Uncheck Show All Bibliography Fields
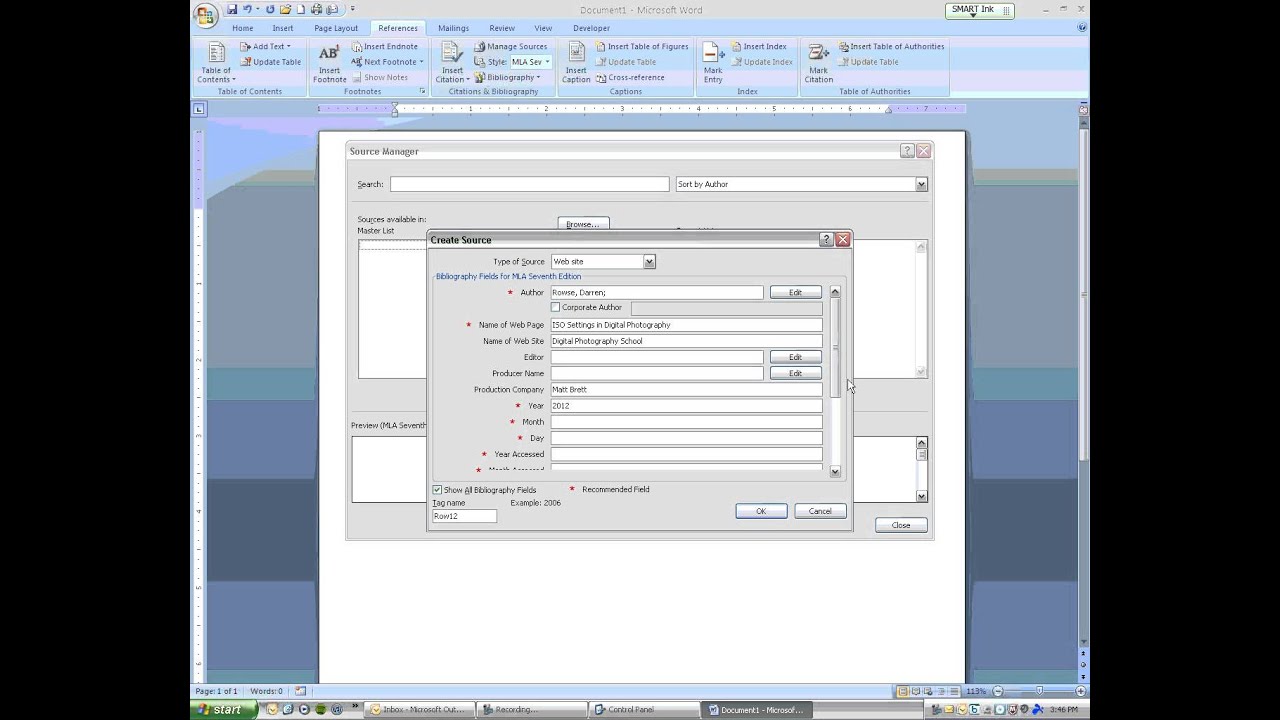 [437, 490]
